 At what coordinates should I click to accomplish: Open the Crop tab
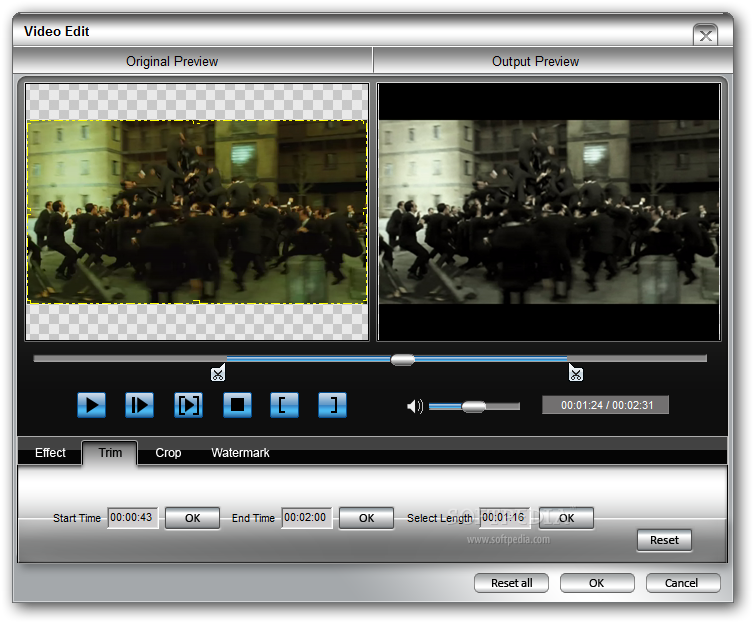pos(168,453)
